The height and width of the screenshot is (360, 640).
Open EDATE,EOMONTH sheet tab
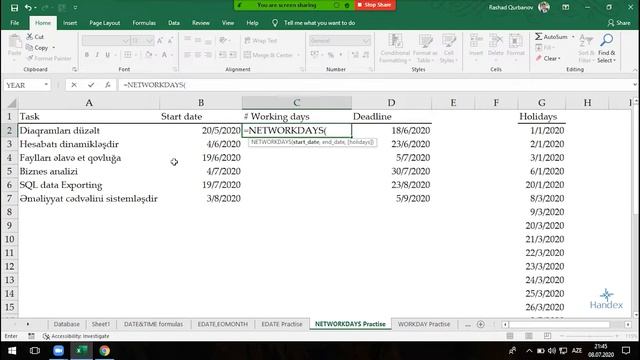pos(222,324)
